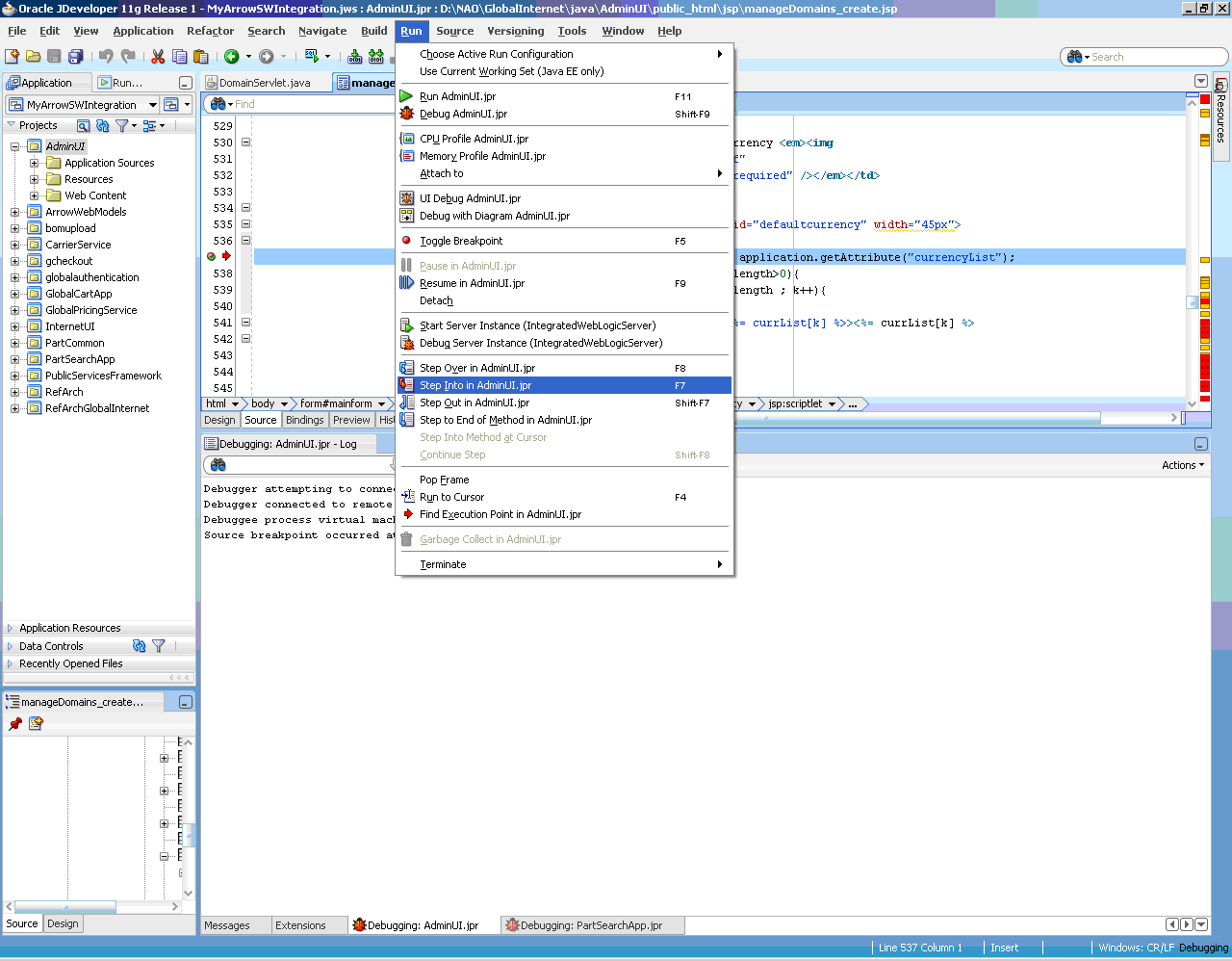
Task: Click the Data Controls refresh icon
Action: (x=140, y=646)
